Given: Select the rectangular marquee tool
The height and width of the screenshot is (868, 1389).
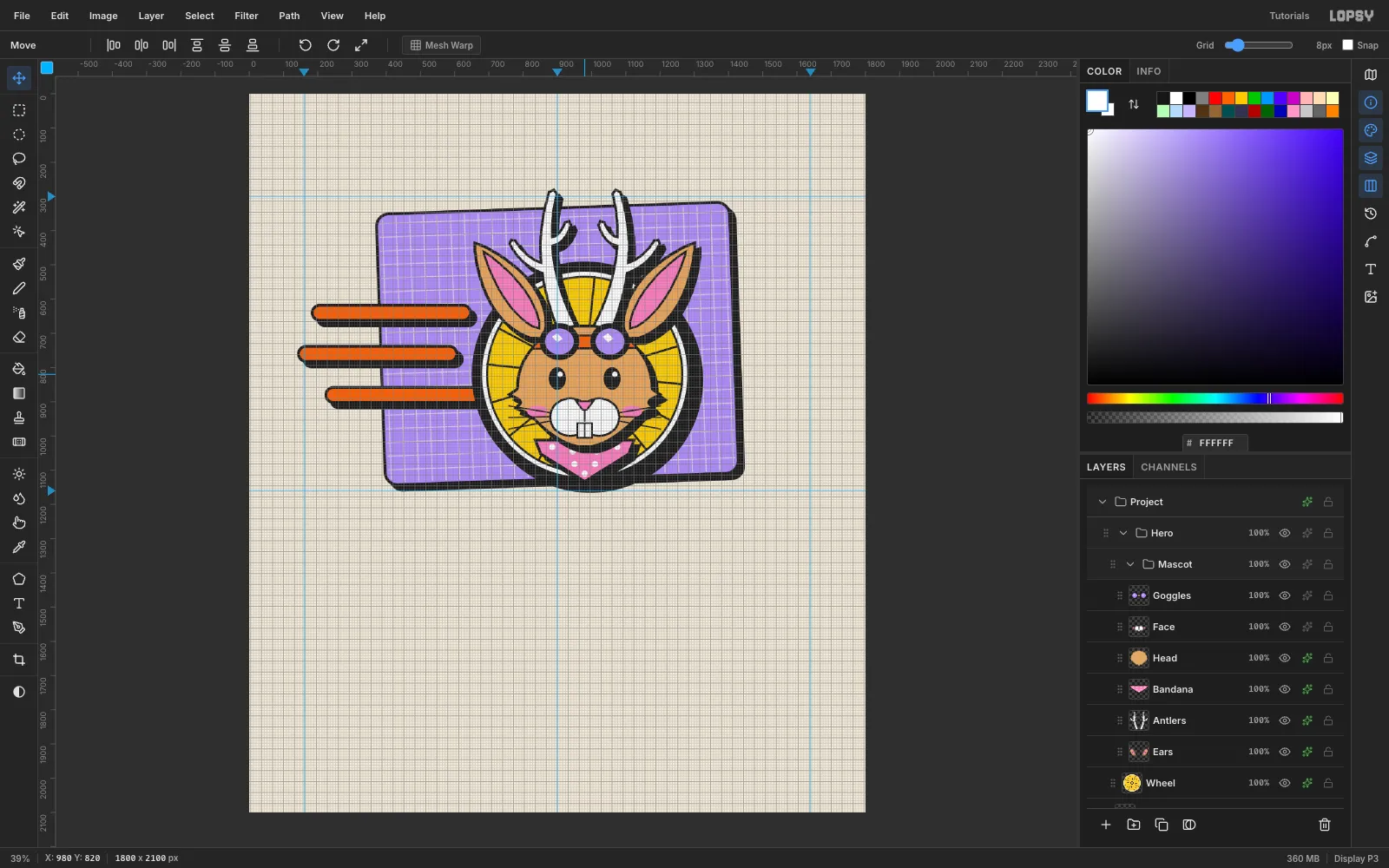Looking at the screenshot, I should [x=19, y=110].
